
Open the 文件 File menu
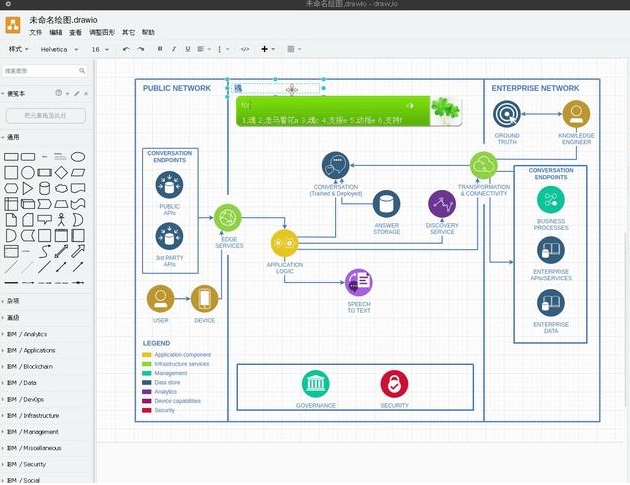35,32
